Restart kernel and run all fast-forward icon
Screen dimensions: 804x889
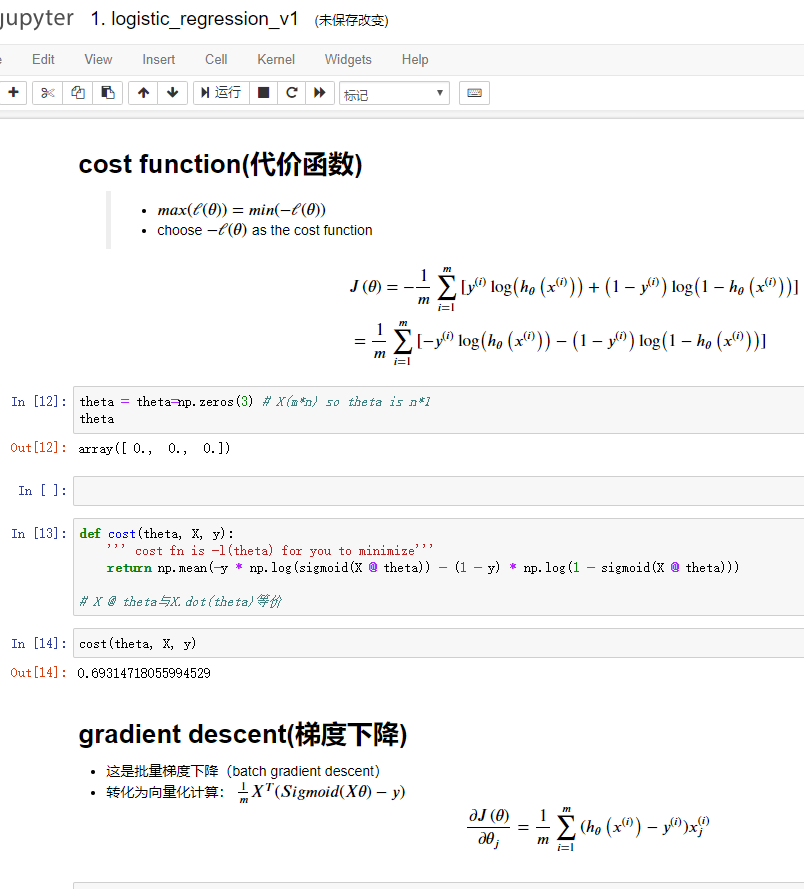[320, 93]
